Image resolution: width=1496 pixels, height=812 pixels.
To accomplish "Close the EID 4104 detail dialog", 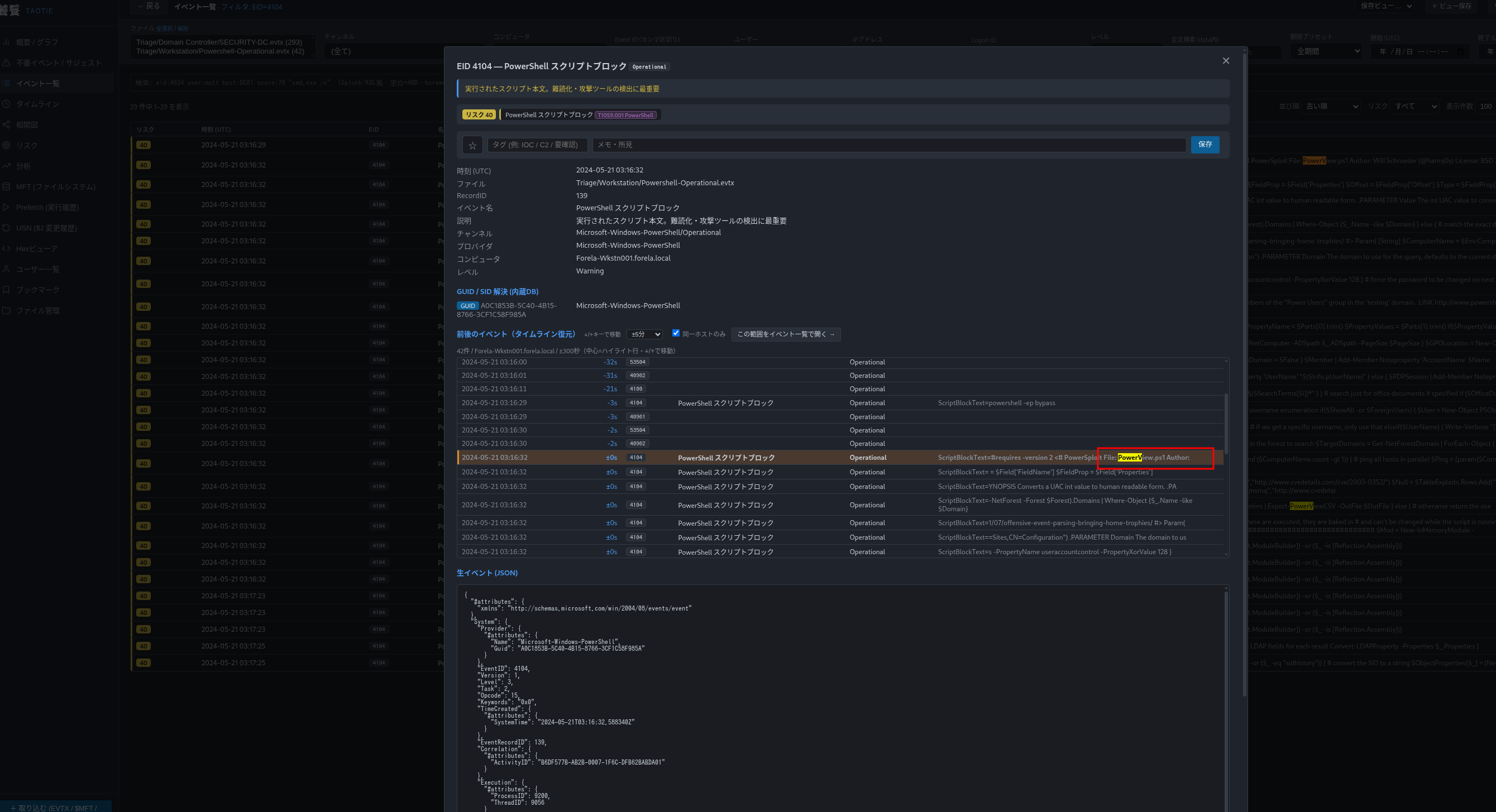I will click(x=1225, y=61).
